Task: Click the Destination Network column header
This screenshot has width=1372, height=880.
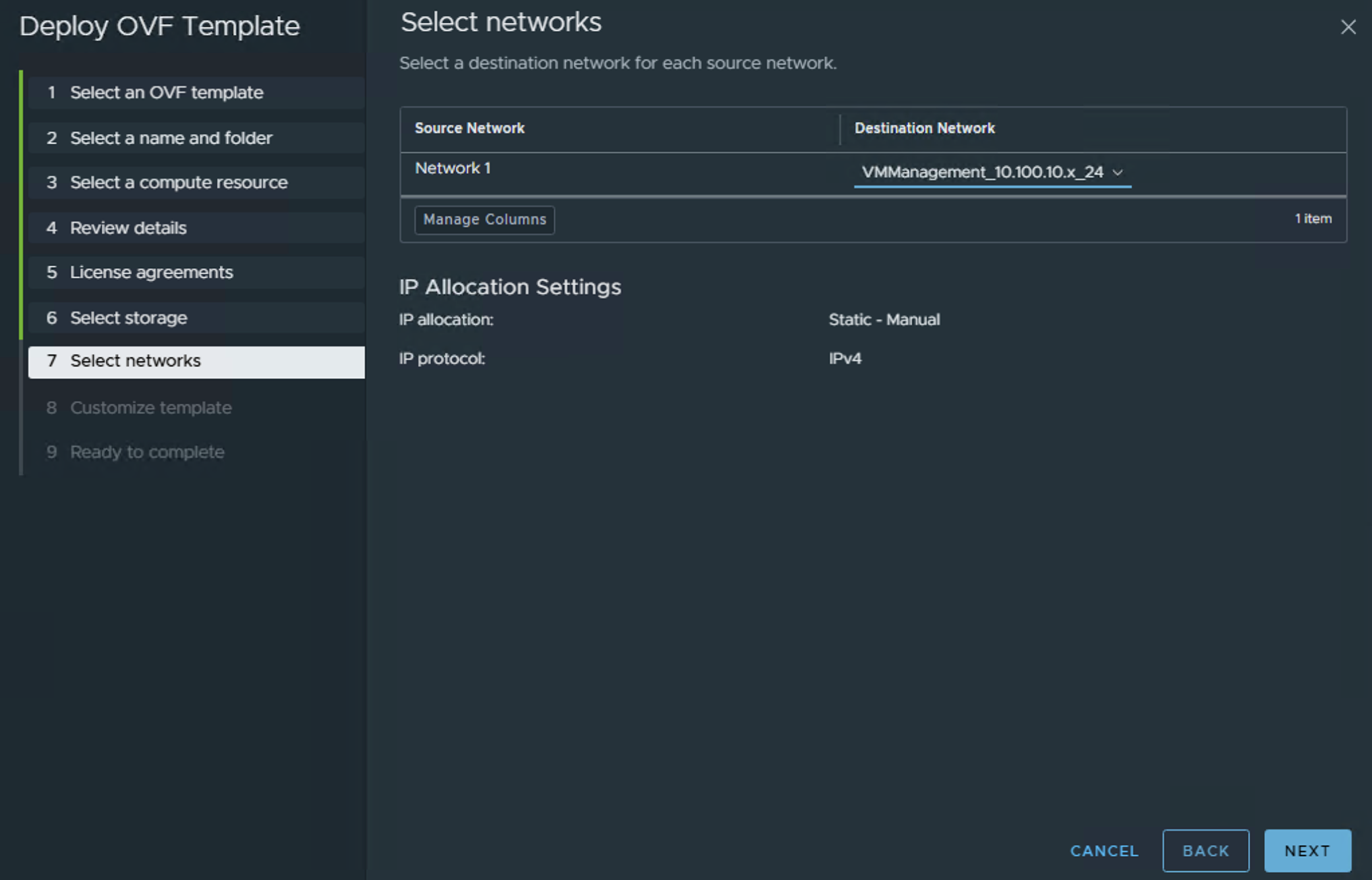Action: click(925, 128)
